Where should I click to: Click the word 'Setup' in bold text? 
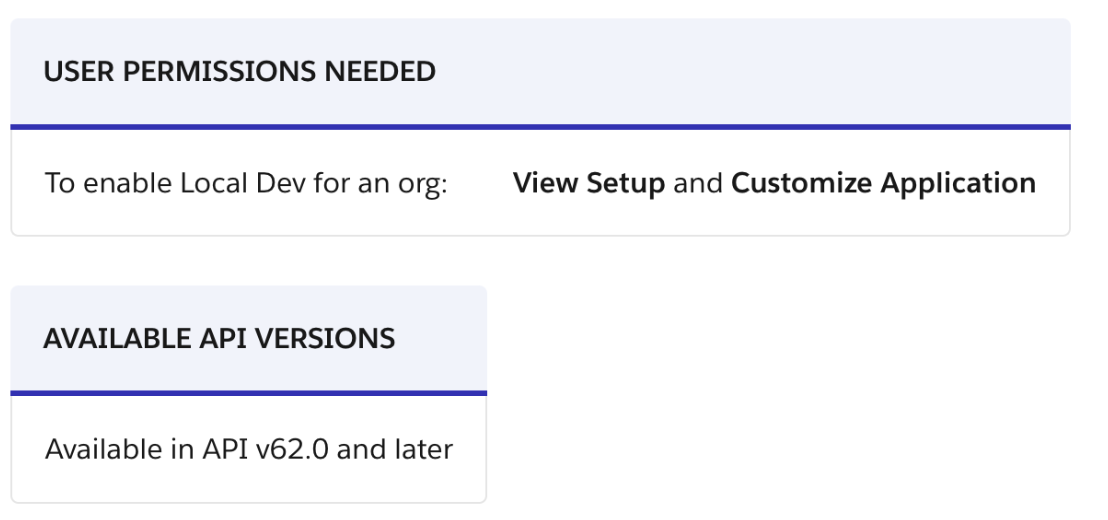pyautogui.click(x=625, y=184)
